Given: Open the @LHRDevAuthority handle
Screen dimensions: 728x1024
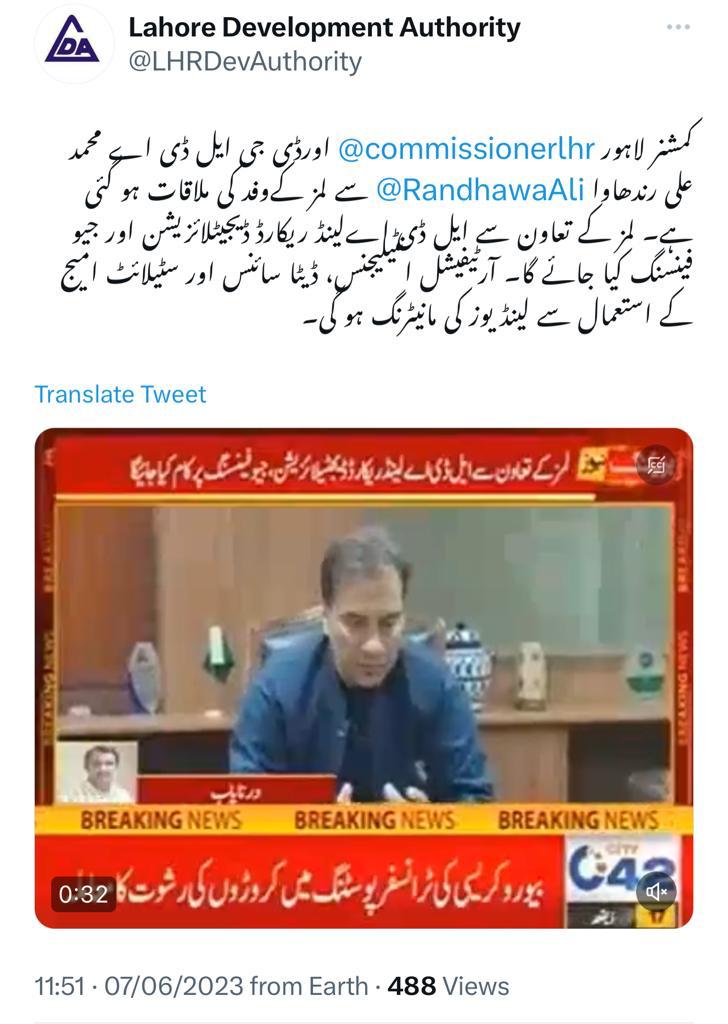Looking at the screenshot, I should pyautogui.click(x=245, y=62).
